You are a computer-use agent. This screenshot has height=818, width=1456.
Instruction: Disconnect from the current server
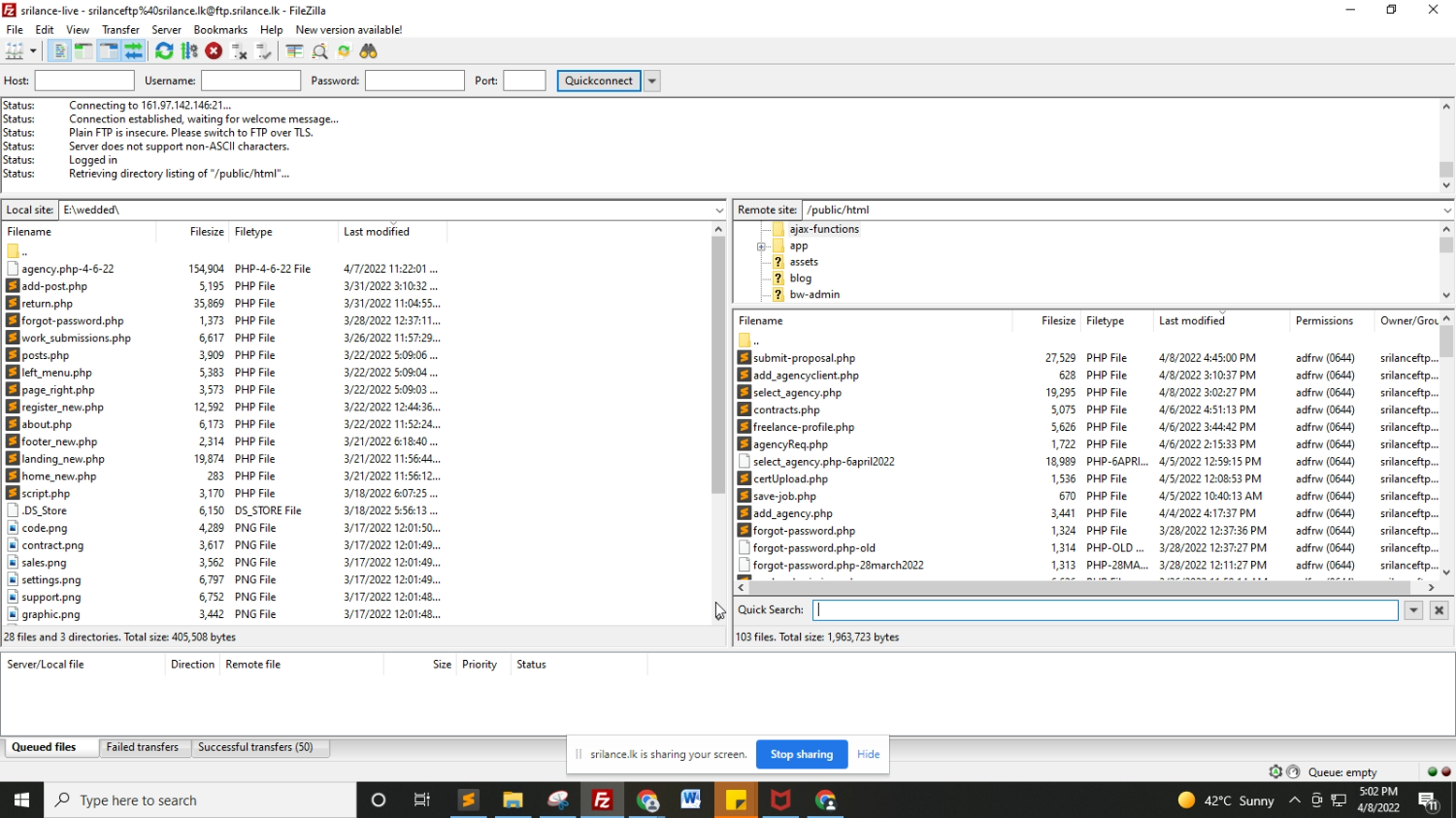coord(239,51)
